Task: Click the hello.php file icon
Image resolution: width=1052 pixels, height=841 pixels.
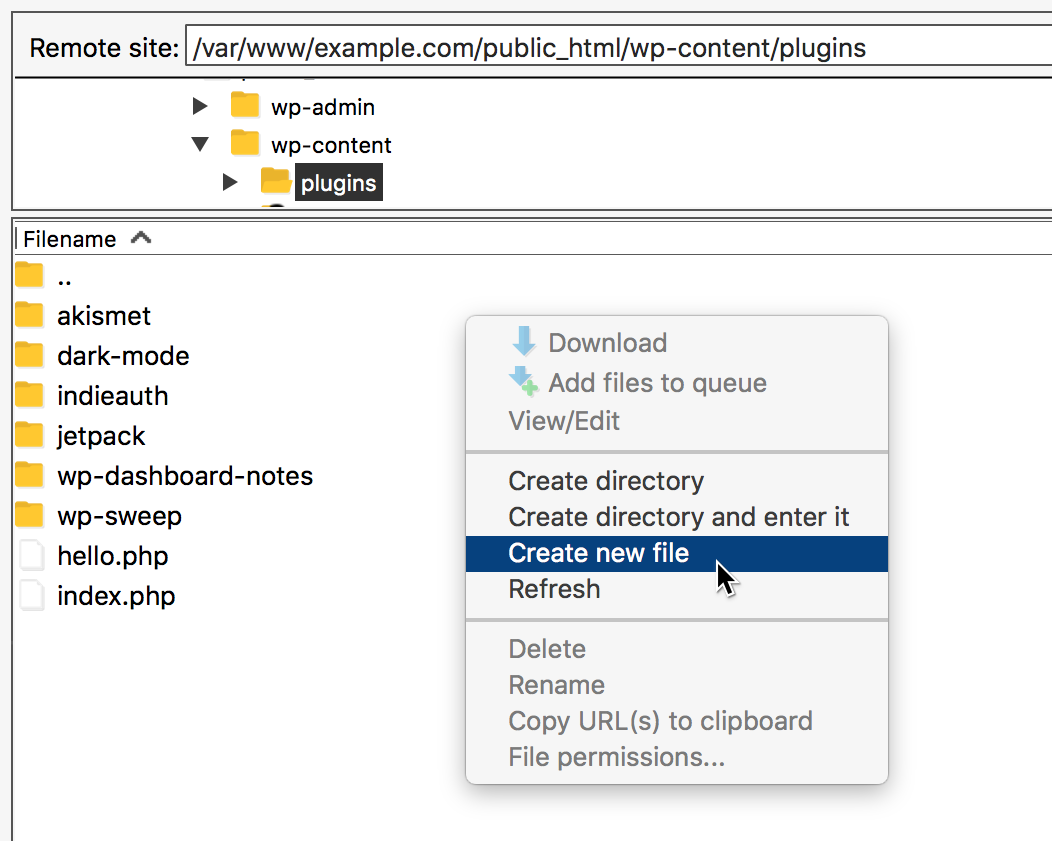Action: click(31, 555)
